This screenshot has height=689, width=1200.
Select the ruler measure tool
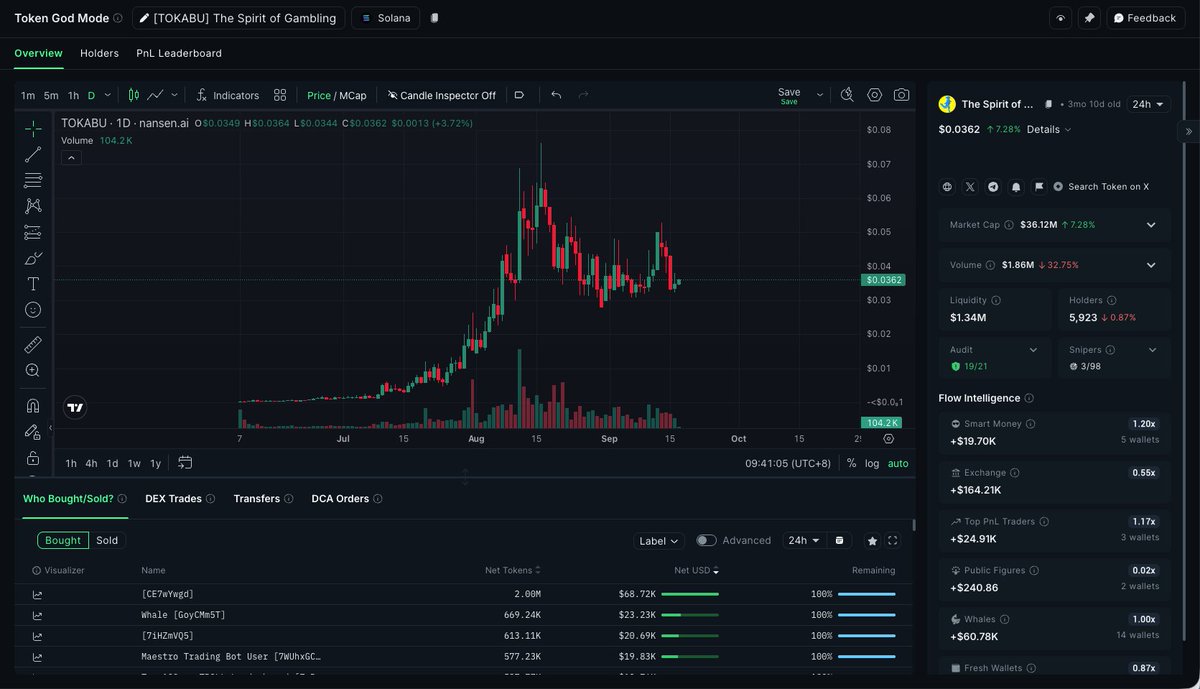[33, 345]
